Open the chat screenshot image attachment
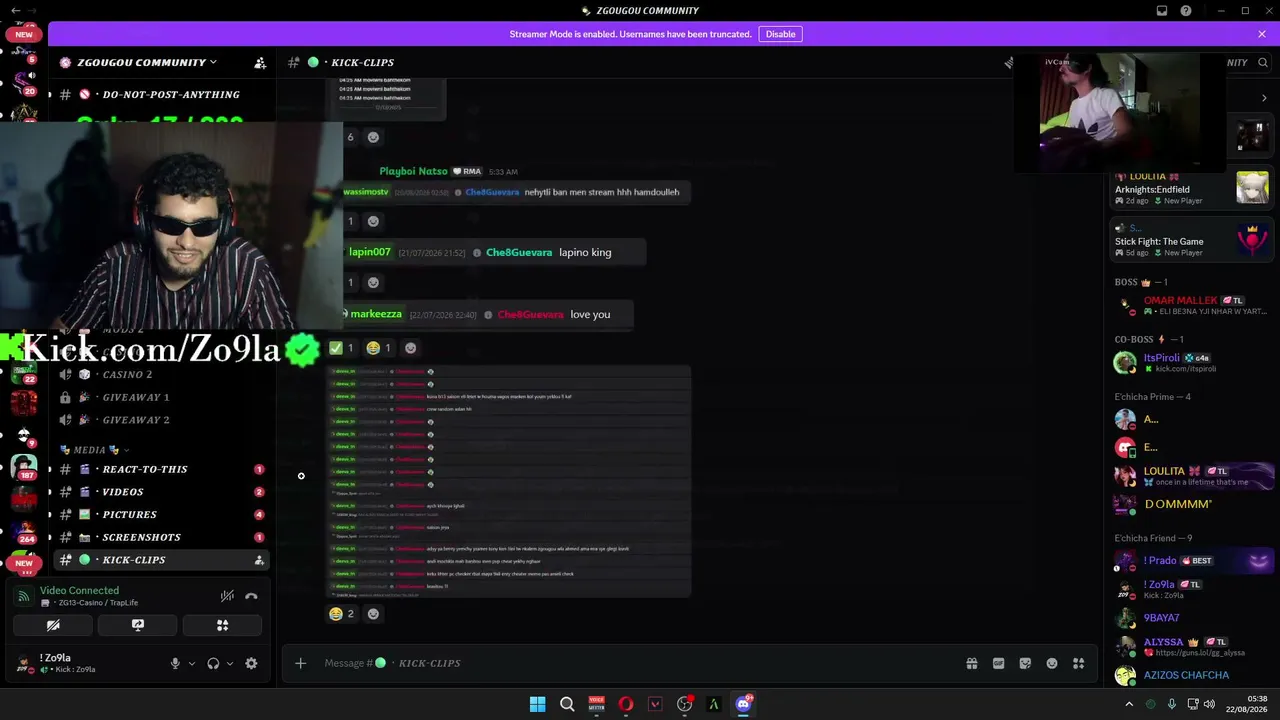This screenshot has width=1280, height=720. click(509, 482)
